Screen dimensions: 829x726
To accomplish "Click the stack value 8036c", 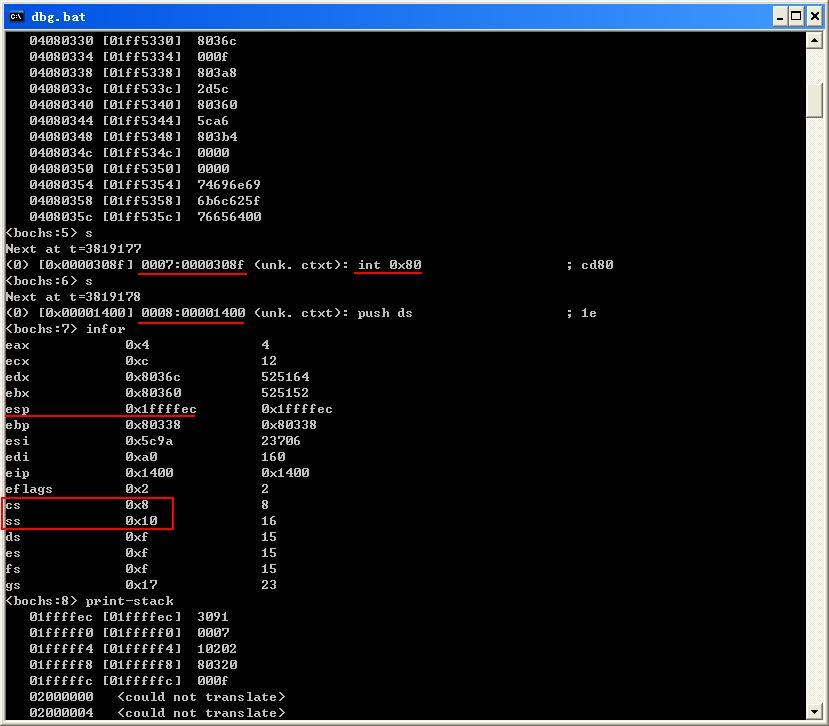I will tap(217, 41).
